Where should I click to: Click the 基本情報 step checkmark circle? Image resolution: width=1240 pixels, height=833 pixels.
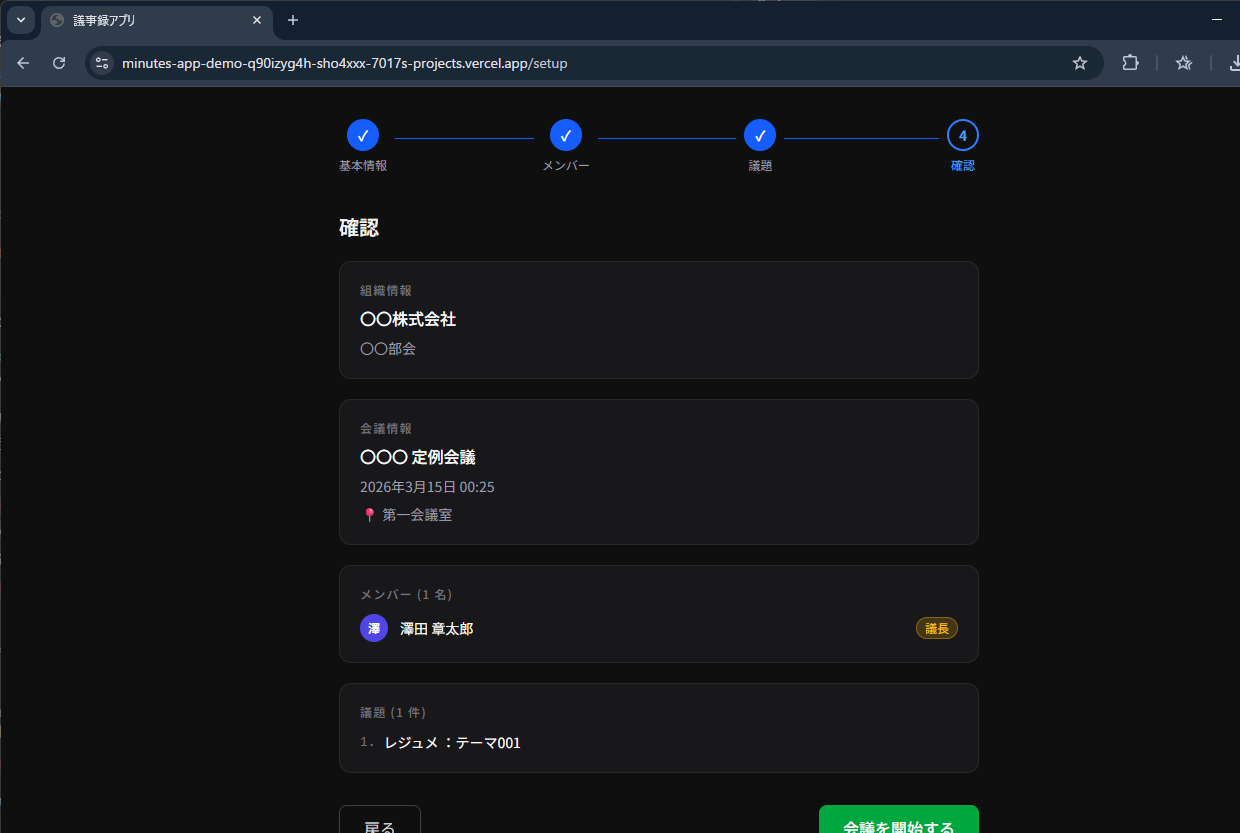pos(363,135)
